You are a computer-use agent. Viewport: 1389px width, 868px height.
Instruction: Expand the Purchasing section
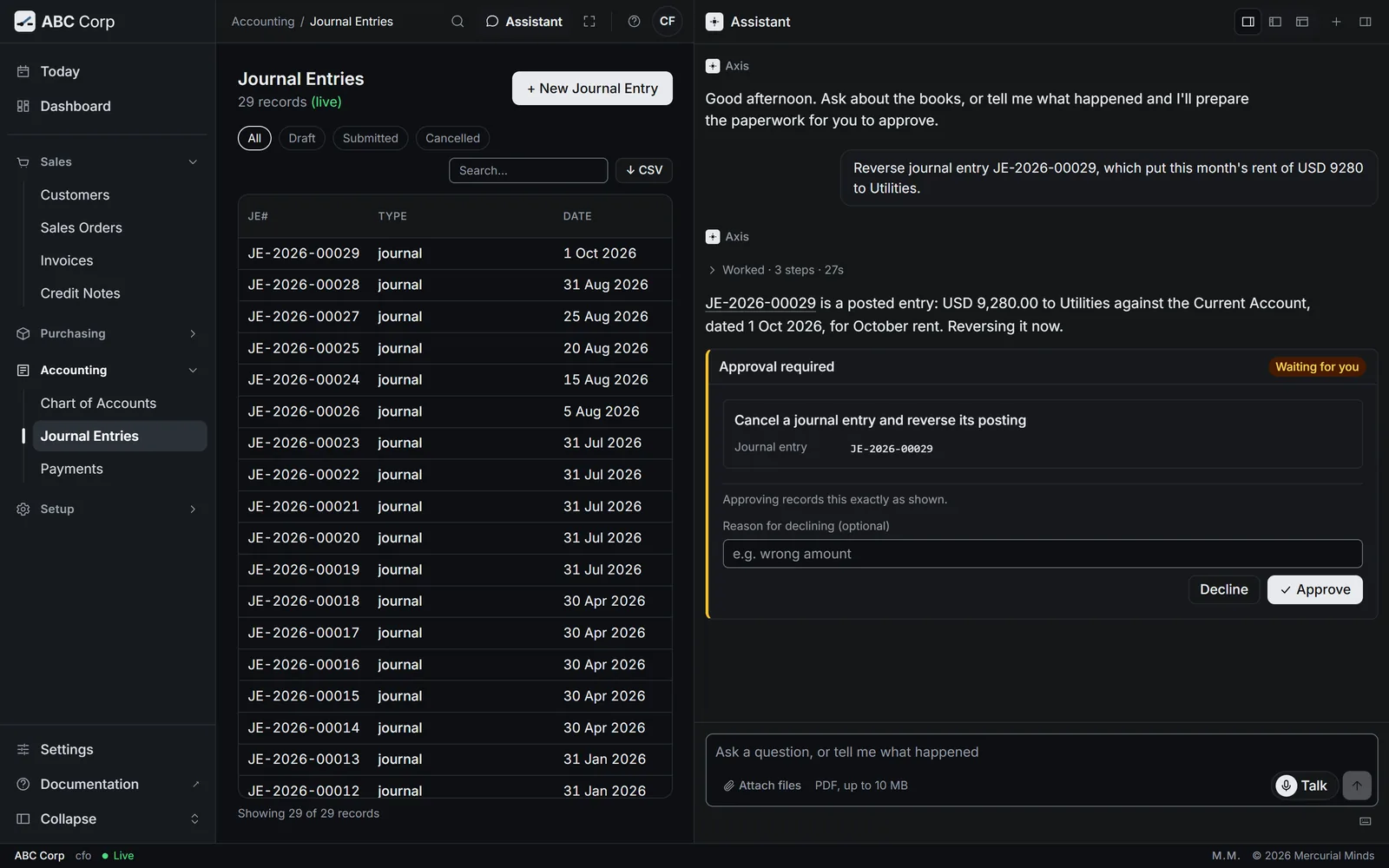(x=108, y=333)
